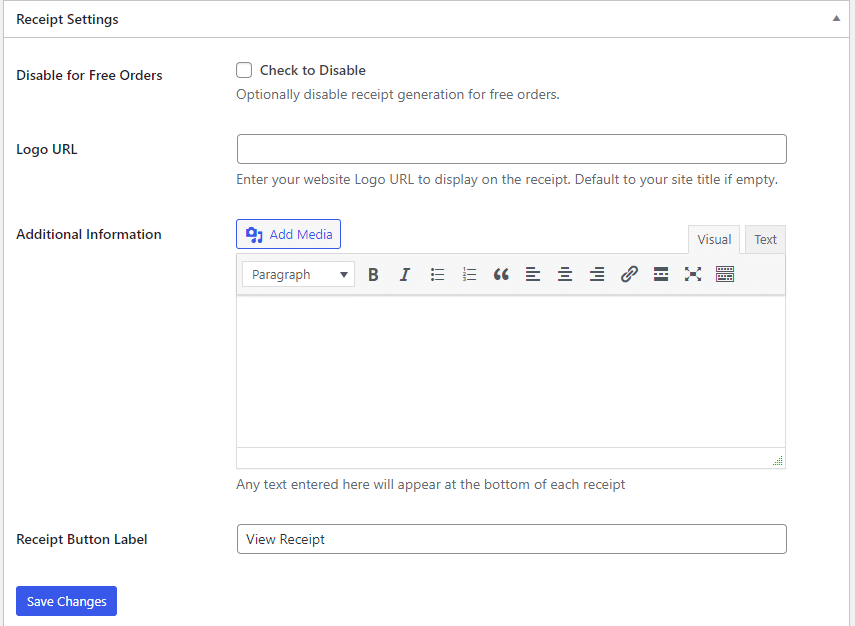Toggle bold formatting in editor toolbar
855x626 pixels.
(x=373, y=274)
